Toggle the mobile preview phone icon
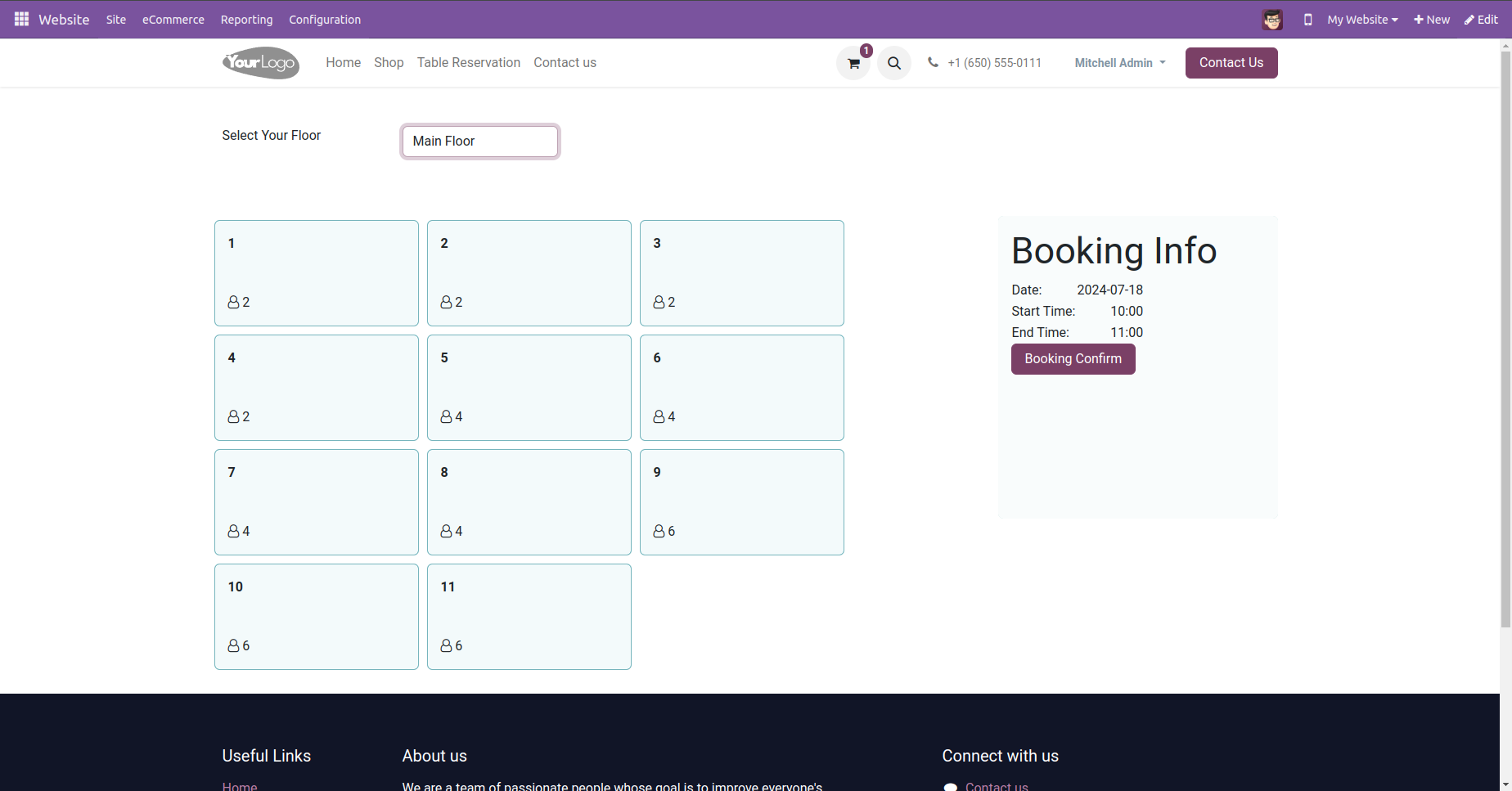Image resolution: width=1512 pixels, height=791 pixels. (1307, 20)
